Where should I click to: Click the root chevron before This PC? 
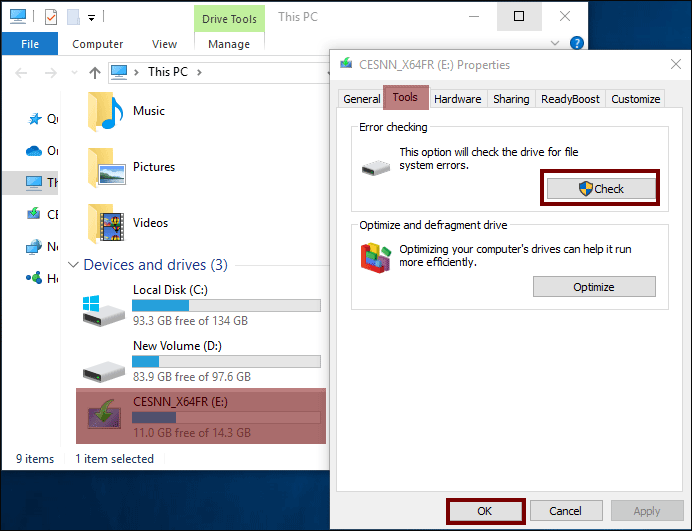coord(136,72)
